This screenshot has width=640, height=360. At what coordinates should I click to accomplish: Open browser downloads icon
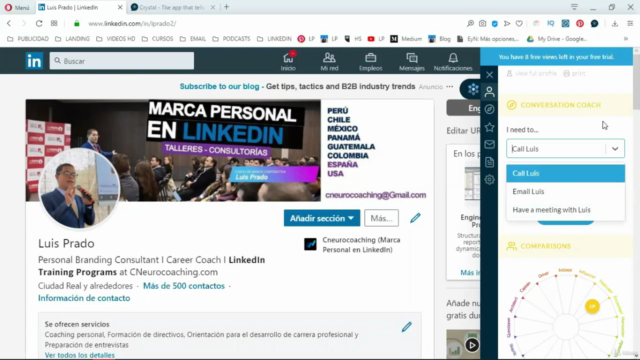(615, 24)
